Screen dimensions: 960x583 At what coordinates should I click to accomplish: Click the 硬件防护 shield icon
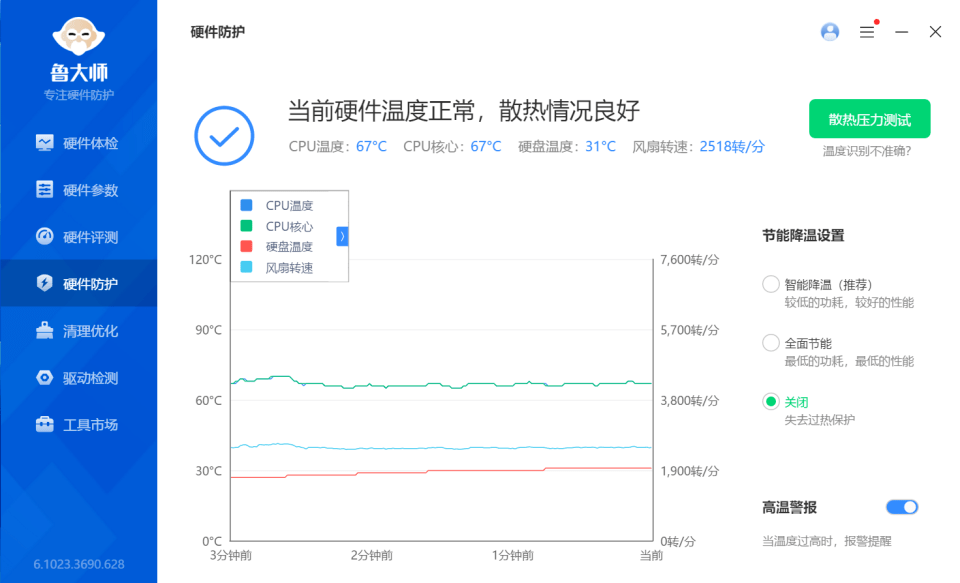tap(45, 283)
